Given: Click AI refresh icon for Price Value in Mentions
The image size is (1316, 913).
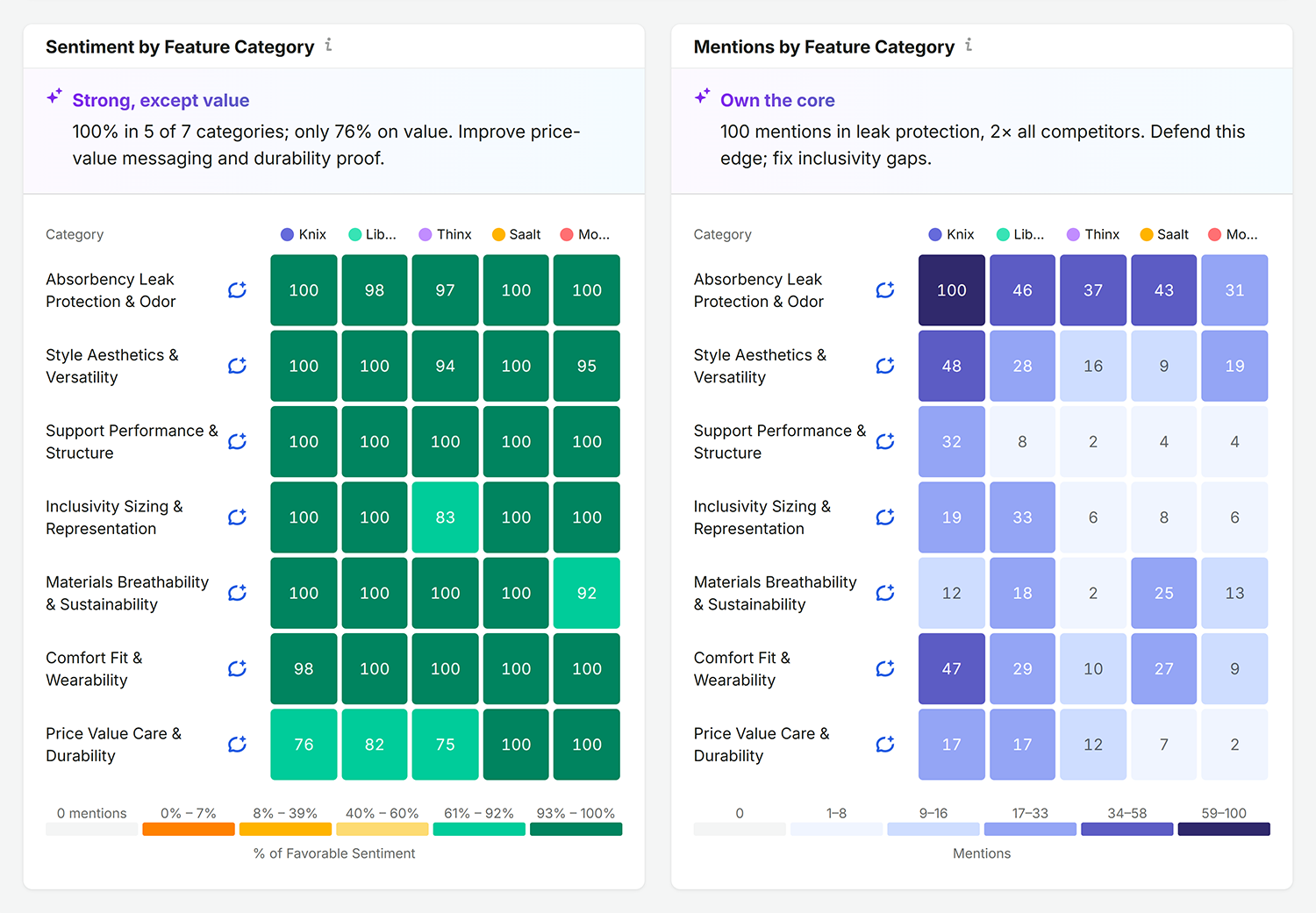Looking at the screenshot, I should tap(885, 745).
